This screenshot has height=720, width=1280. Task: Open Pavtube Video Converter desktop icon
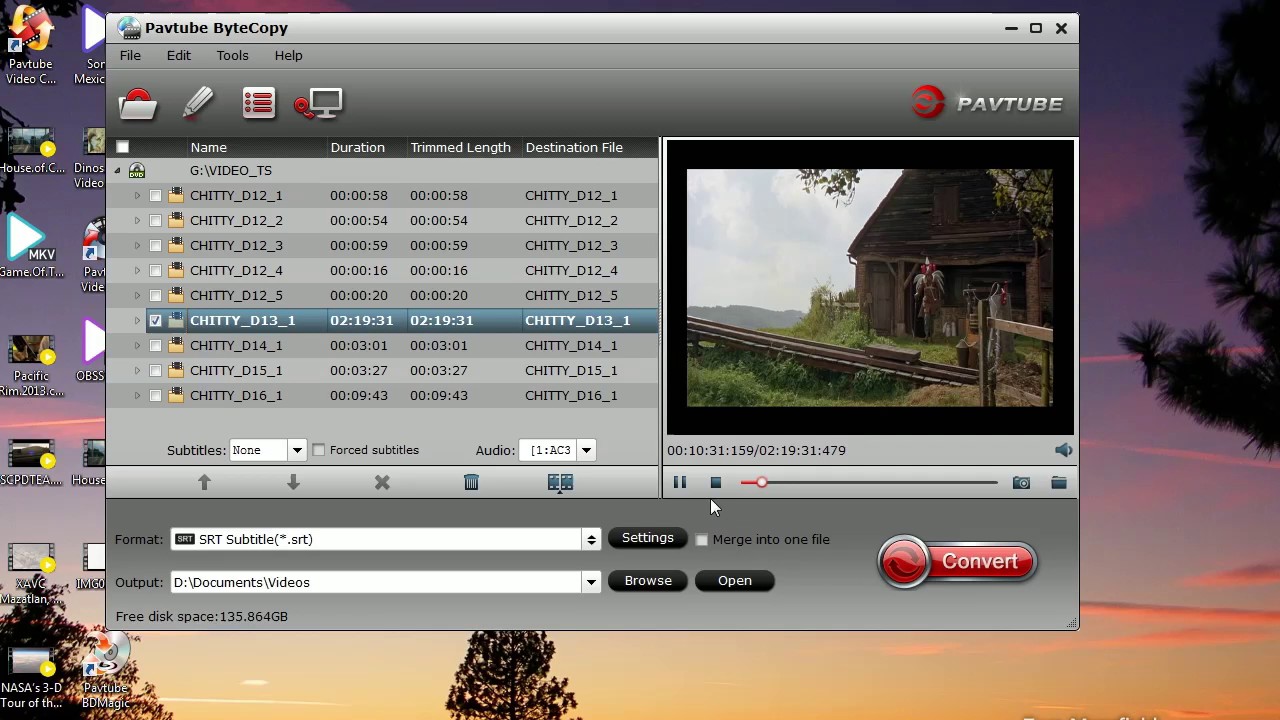click(x=31, y=45)
